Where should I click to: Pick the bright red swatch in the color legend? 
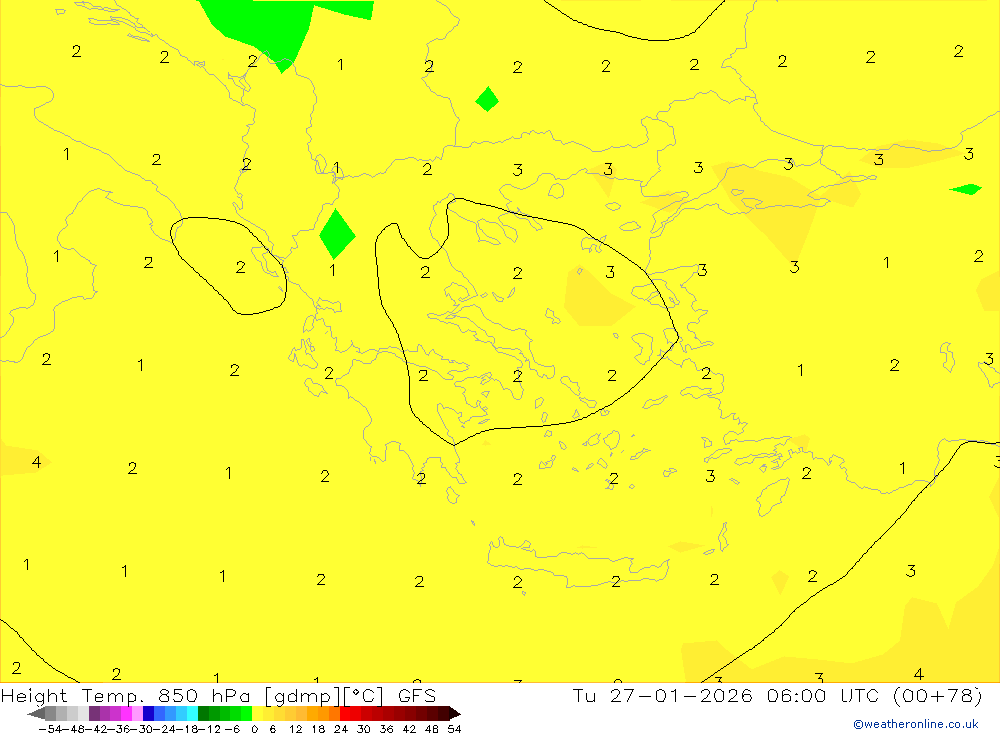click(345, 714)
